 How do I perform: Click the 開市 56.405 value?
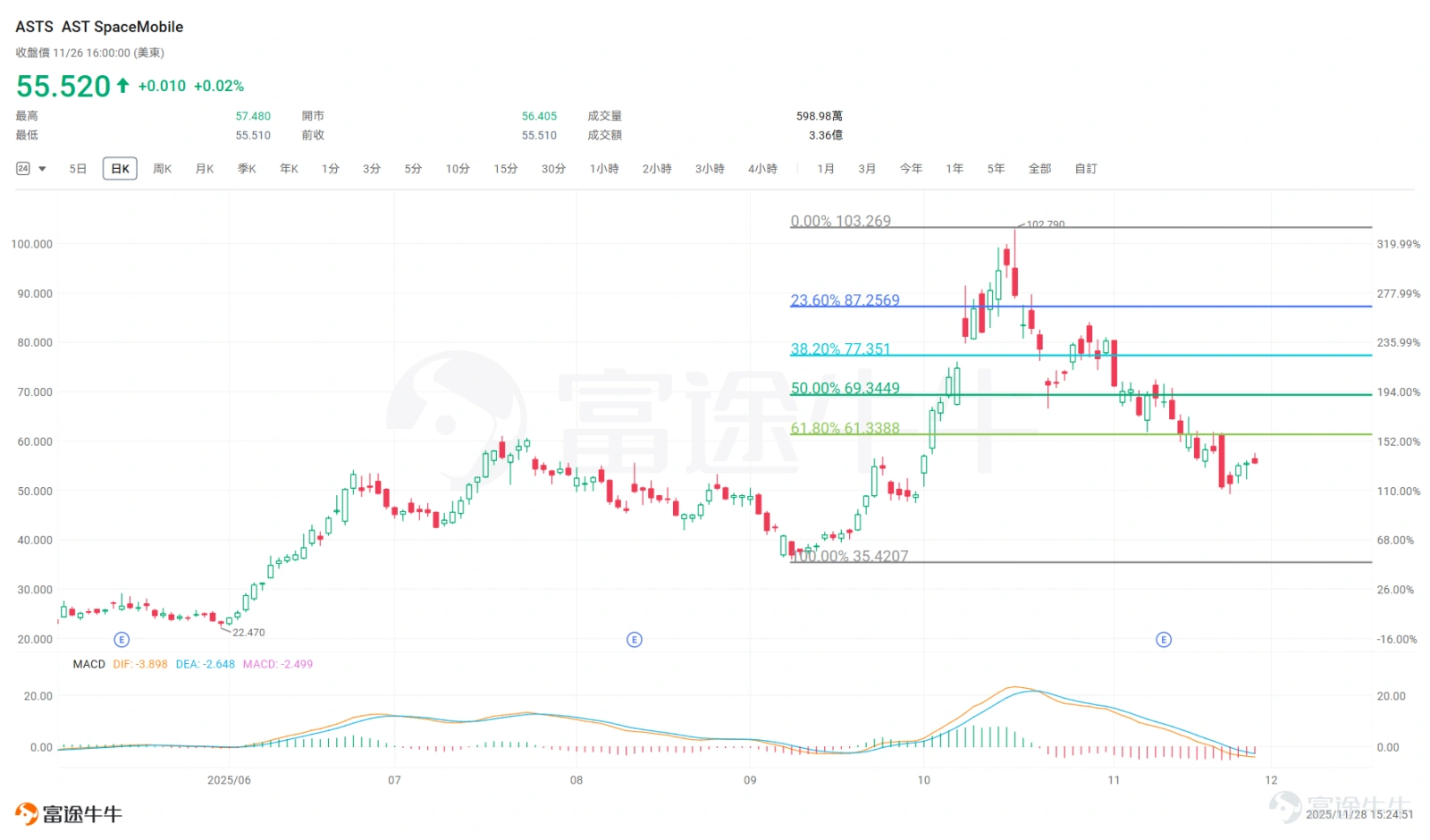click(x=539, y=116)
